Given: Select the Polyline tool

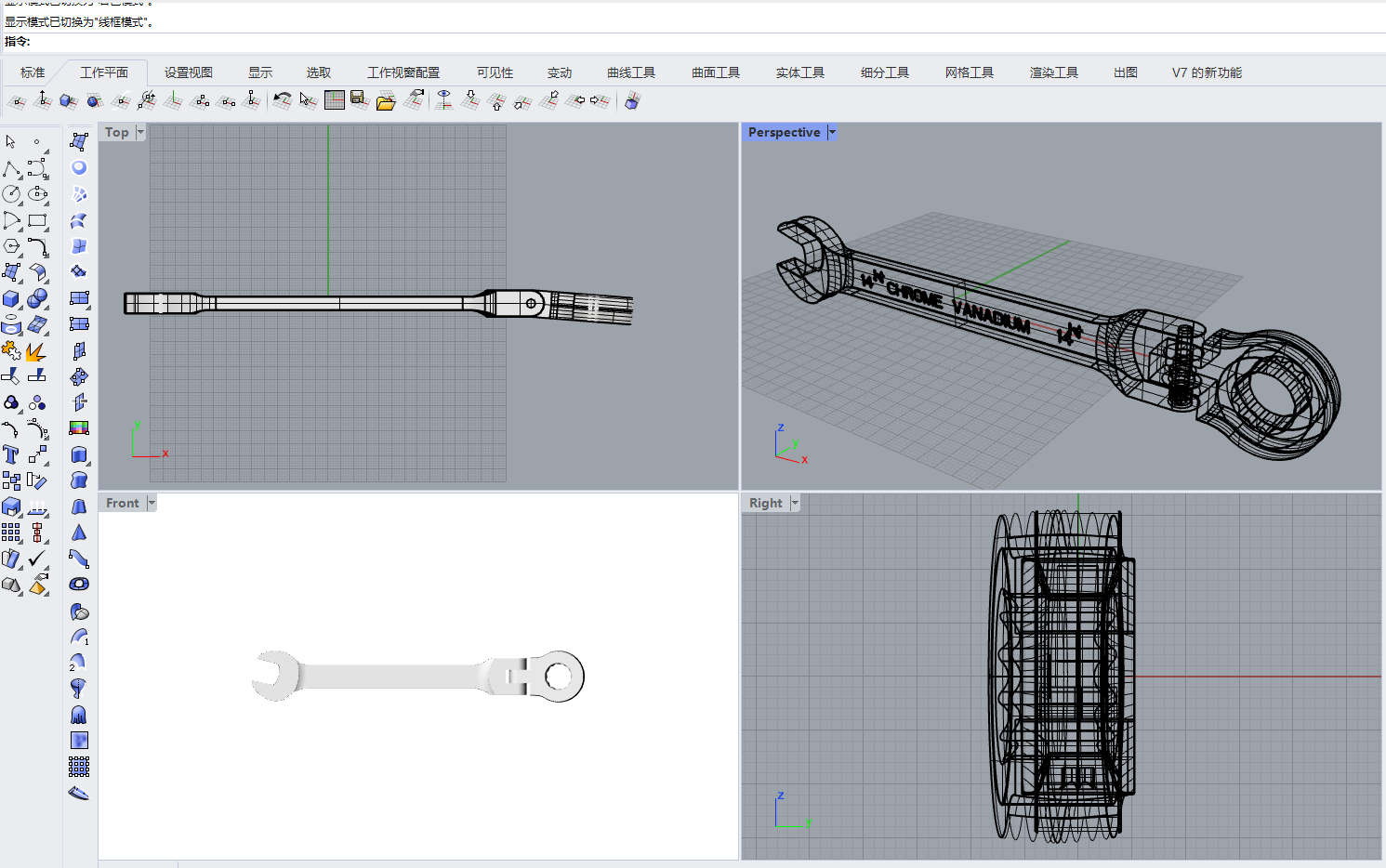Looking at the screenshot, I should [11, 169].
